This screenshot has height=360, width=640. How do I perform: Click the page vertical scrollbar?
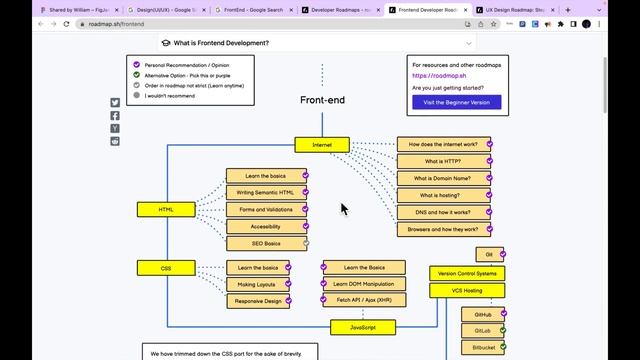(x=604, y=86)
